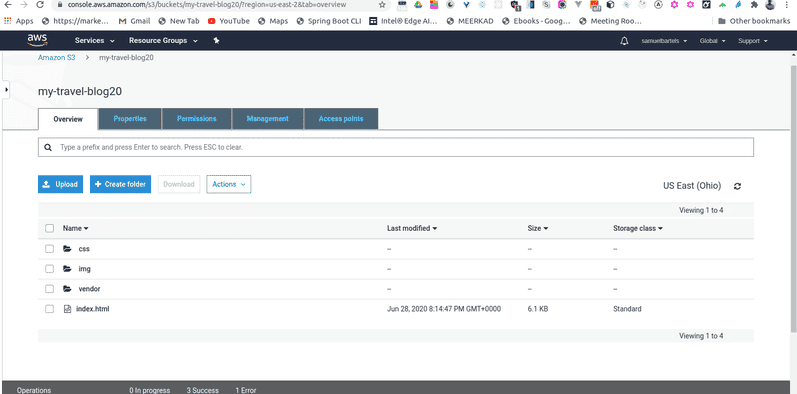Viewport: 797px width, 394px height.
Task: Open the Actions dropdown
Action: coord(229,184)
